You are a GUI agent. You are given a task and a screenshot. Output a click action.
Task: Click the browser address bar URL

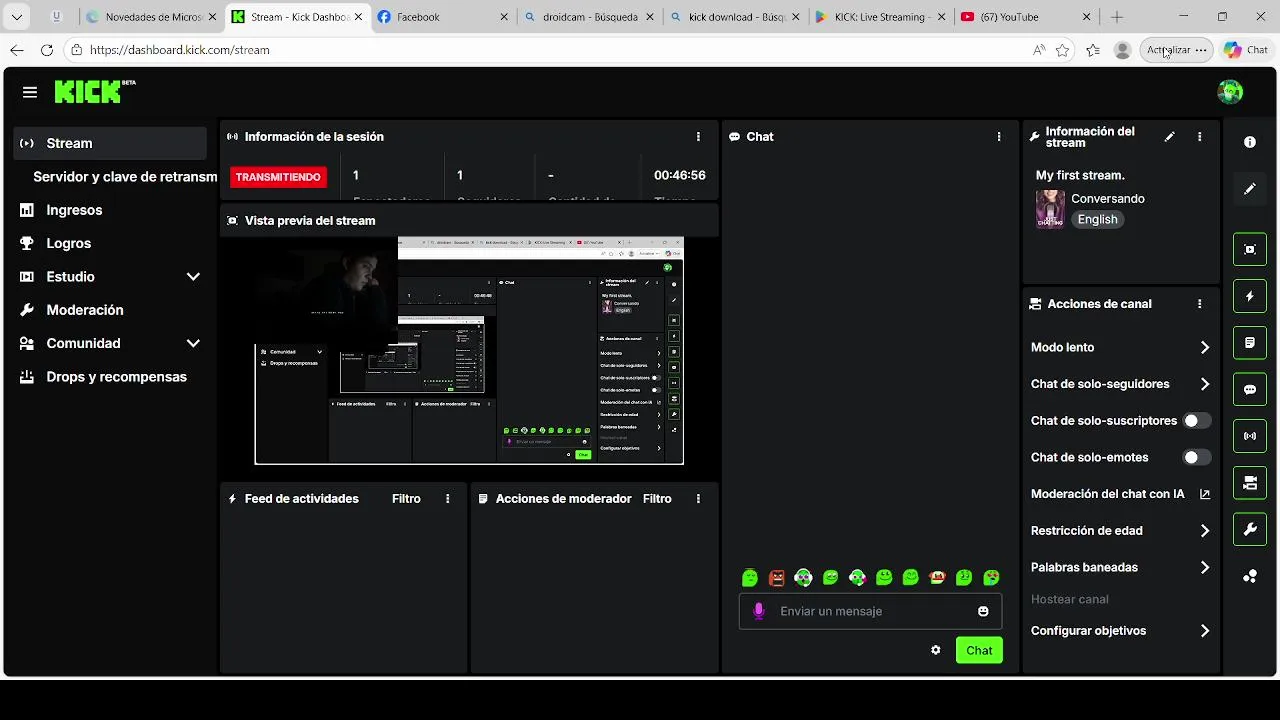pyautogui.click(x=180, y=50)
